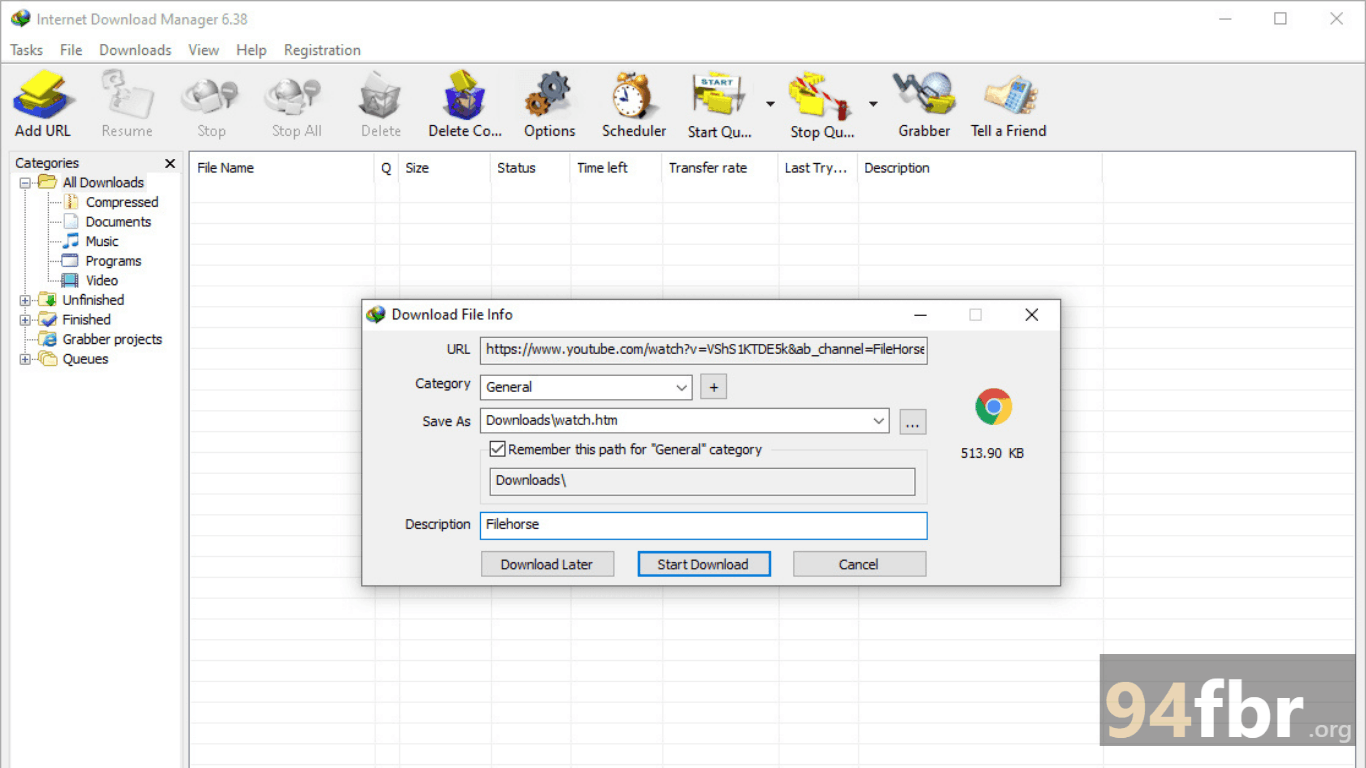1366x768 pixels.
Task: Click the Resume toolbar icon
Action: point(127,104)
